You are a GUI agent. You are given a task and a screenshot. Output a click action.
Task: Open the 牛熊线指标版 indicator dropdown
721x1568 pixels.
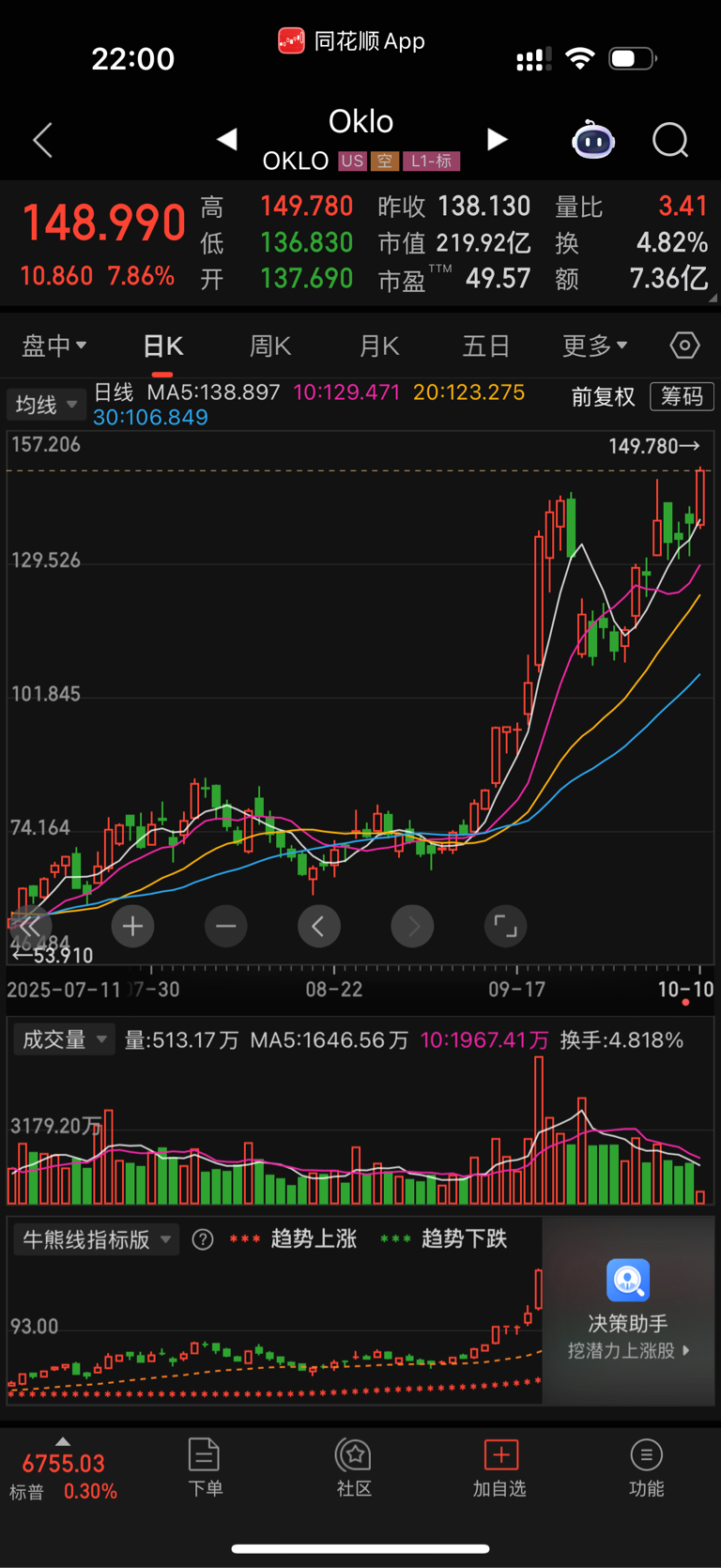(x=96, y=1239)
